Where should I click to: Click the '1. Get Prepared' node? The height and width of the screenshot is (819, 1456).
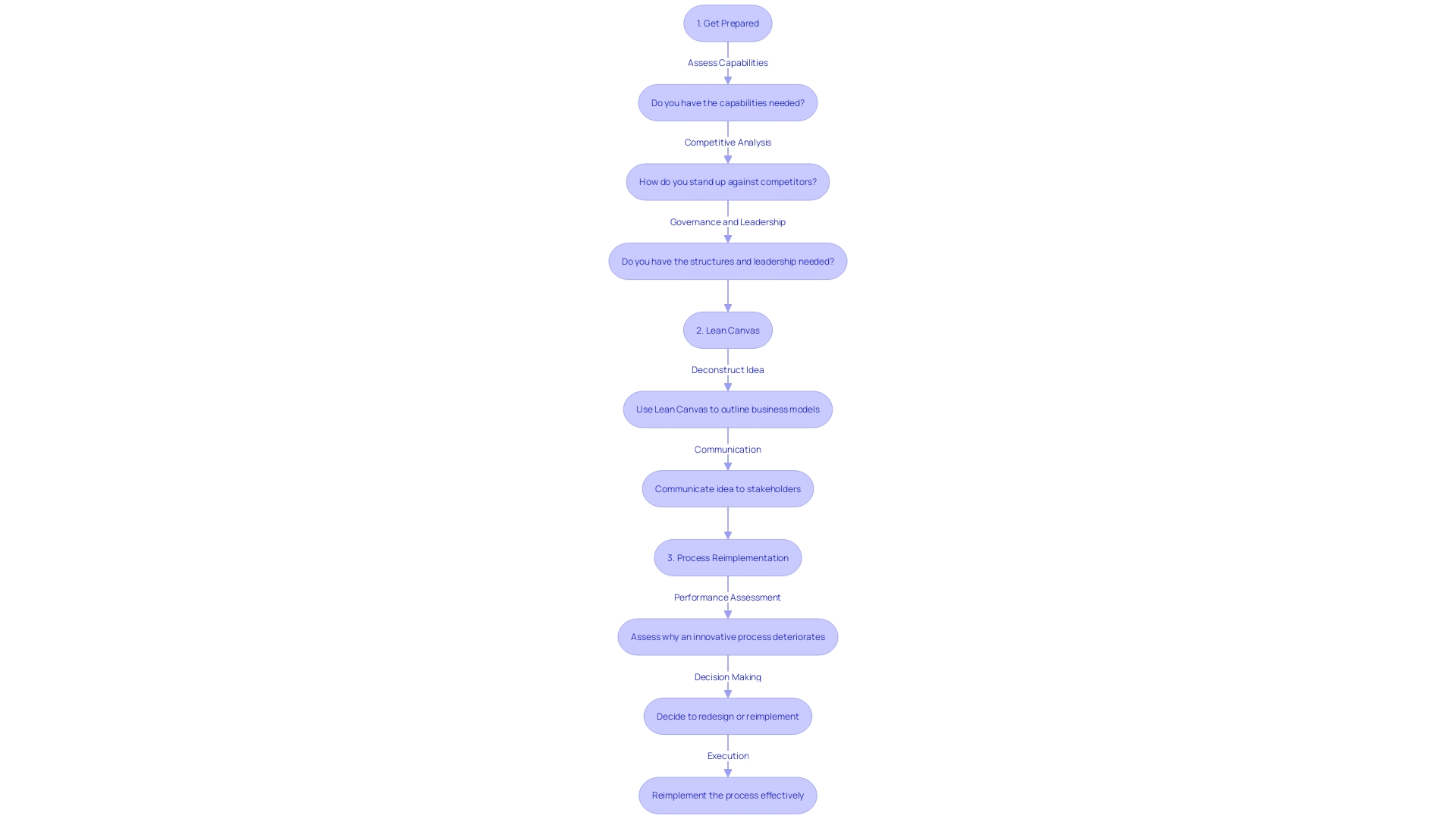(728, 23)
